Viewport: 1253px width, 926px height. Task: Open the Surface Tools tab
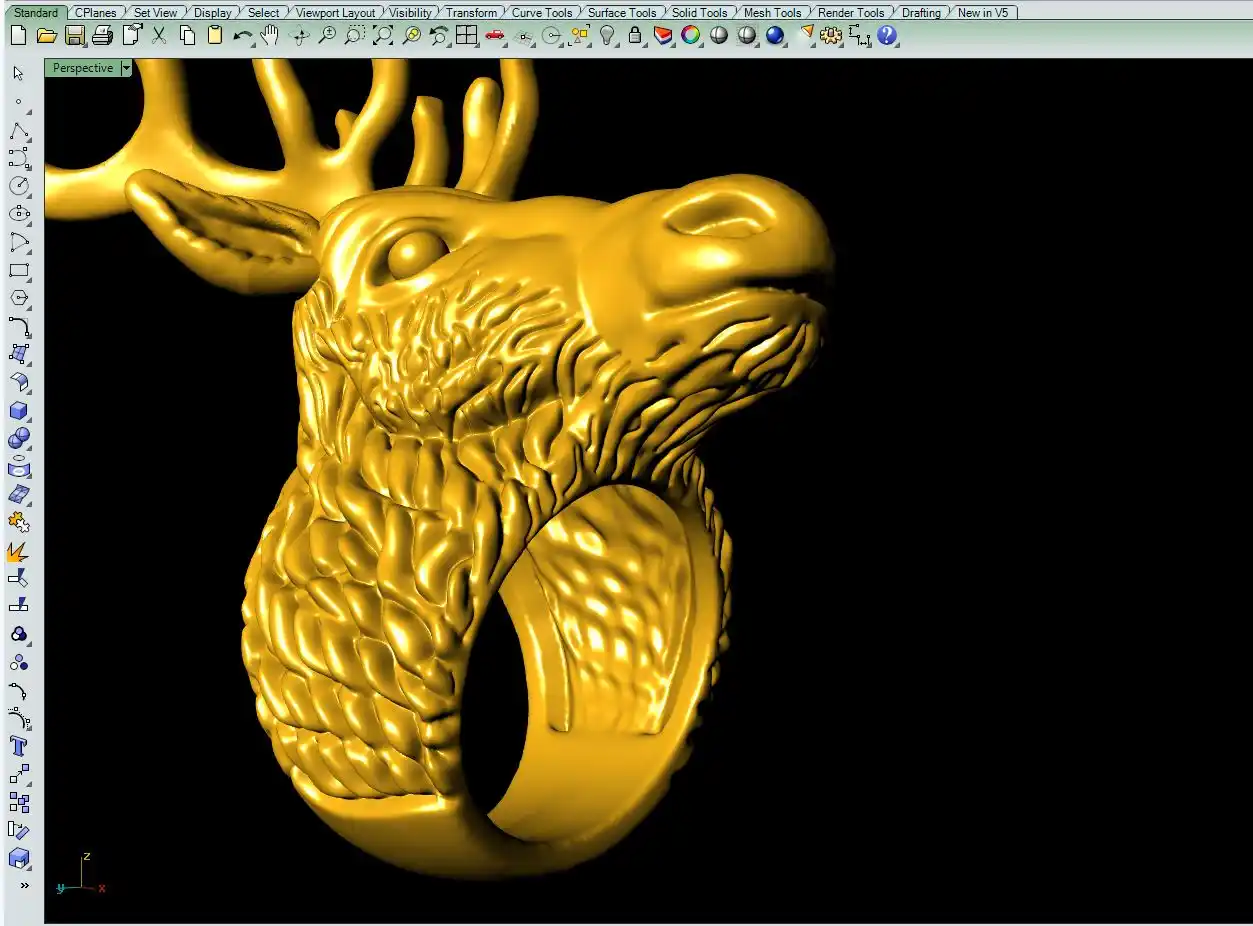[x=621, y=13]
